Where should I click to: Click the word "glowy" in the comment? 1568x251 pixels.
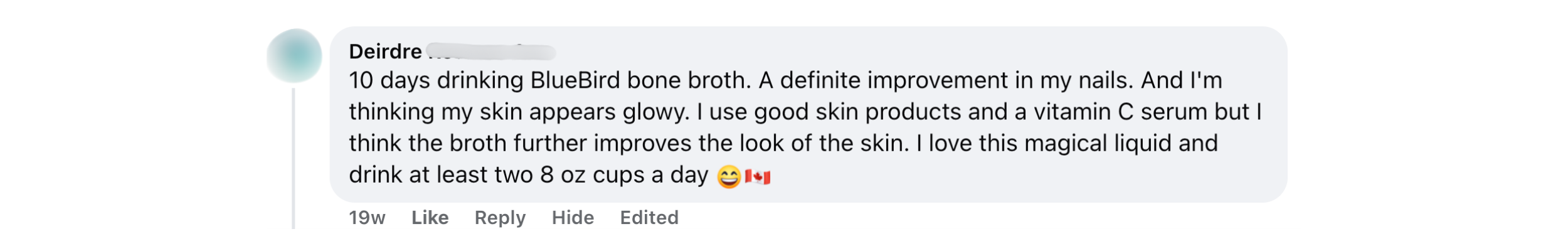pyautogui.click(x=655, y=112)
